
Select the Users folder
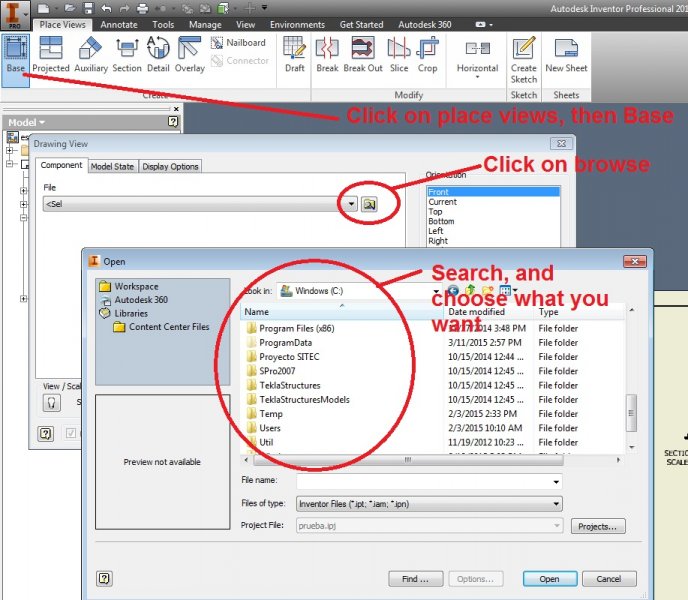tap(264, 428)
